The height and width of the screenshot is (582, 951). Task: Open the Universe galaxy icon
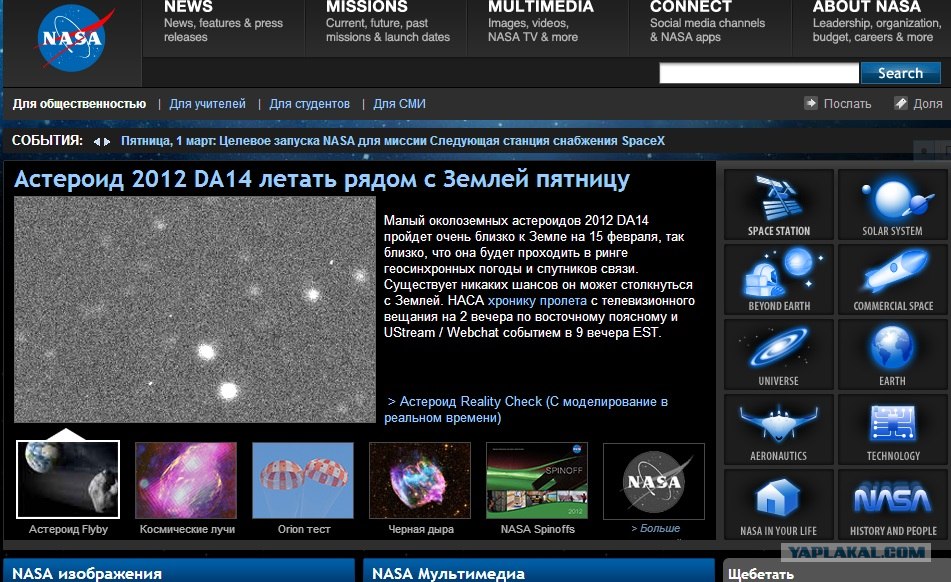[779, 355]
